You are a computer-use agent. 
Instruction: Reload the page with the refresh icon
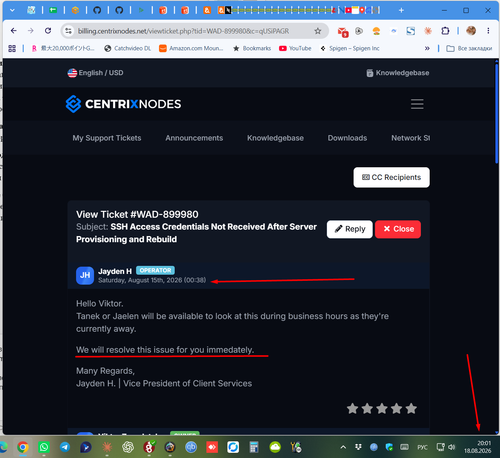[48, 31]
